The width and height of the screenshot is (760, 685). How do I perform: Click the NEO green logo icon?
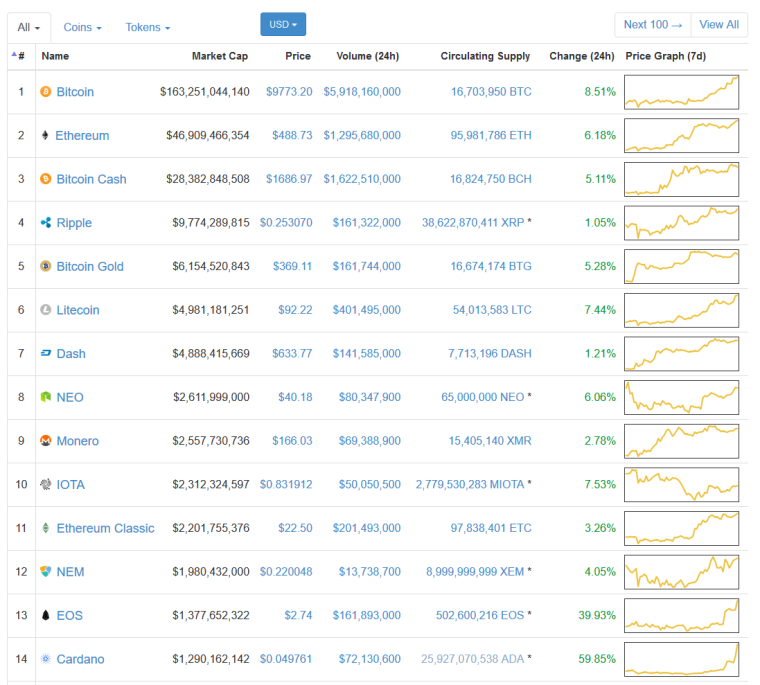point(46,397)
